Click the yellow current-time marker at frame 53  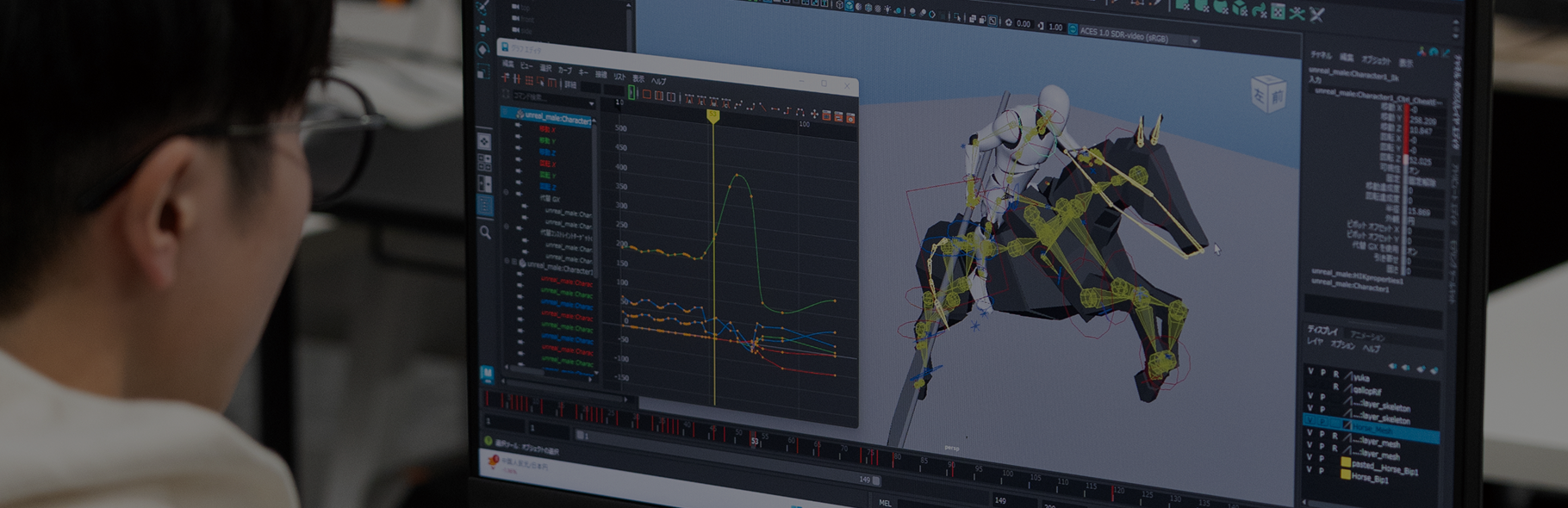point(713,115)
